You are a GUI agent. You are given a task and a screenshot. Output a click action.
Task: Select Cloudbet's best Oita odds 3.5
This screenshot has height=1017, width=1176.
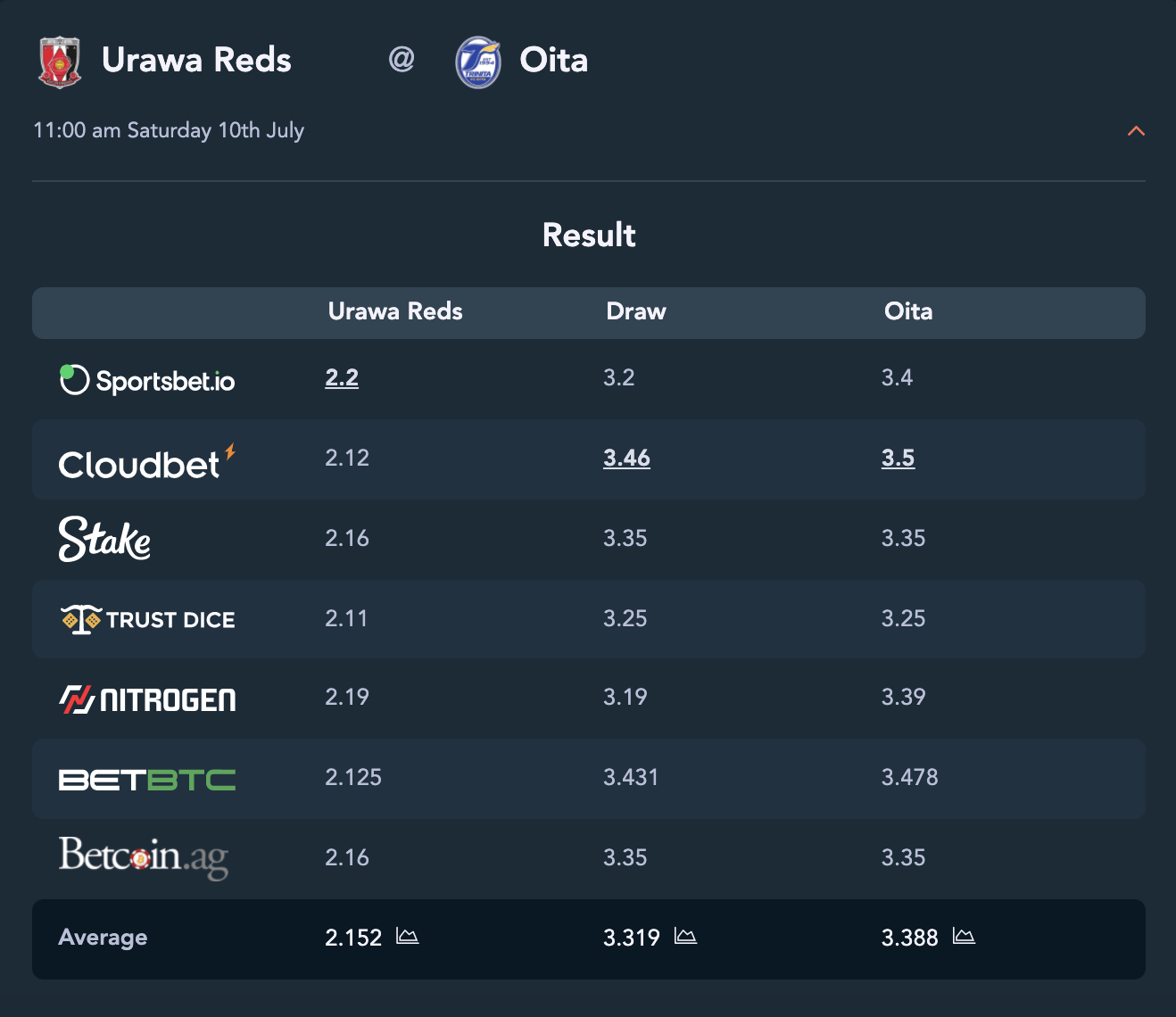[x=898, y=458]
